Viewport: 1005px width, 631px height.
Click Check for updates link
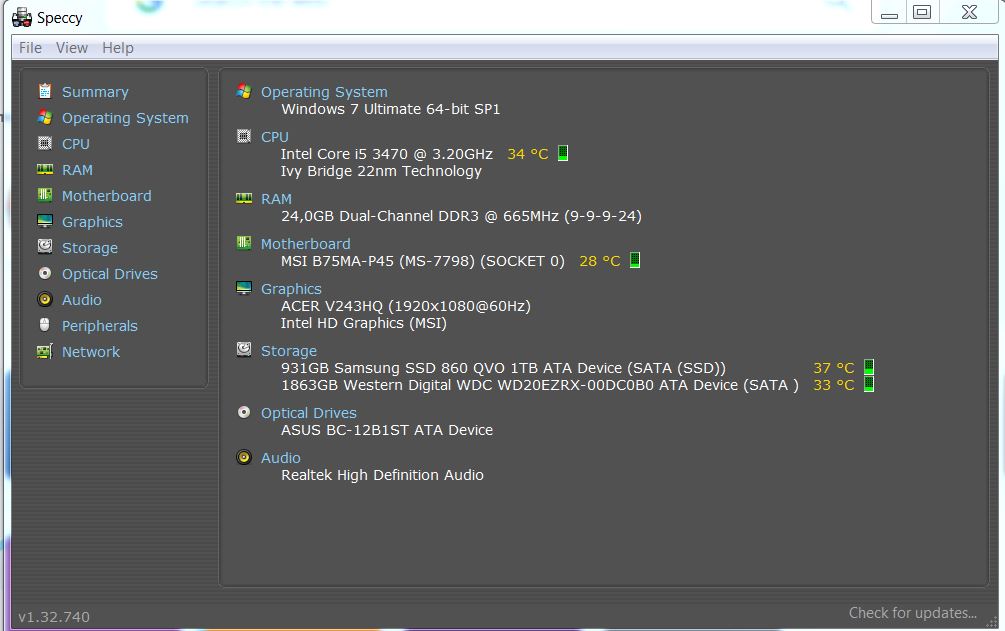[912, 613]
